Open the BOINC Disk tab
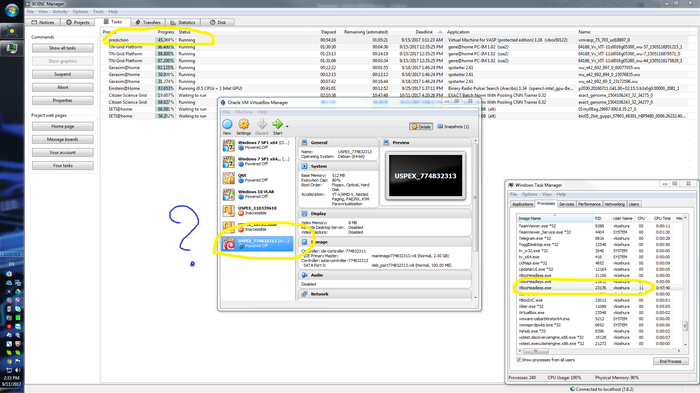 click(x=217, y=22)
